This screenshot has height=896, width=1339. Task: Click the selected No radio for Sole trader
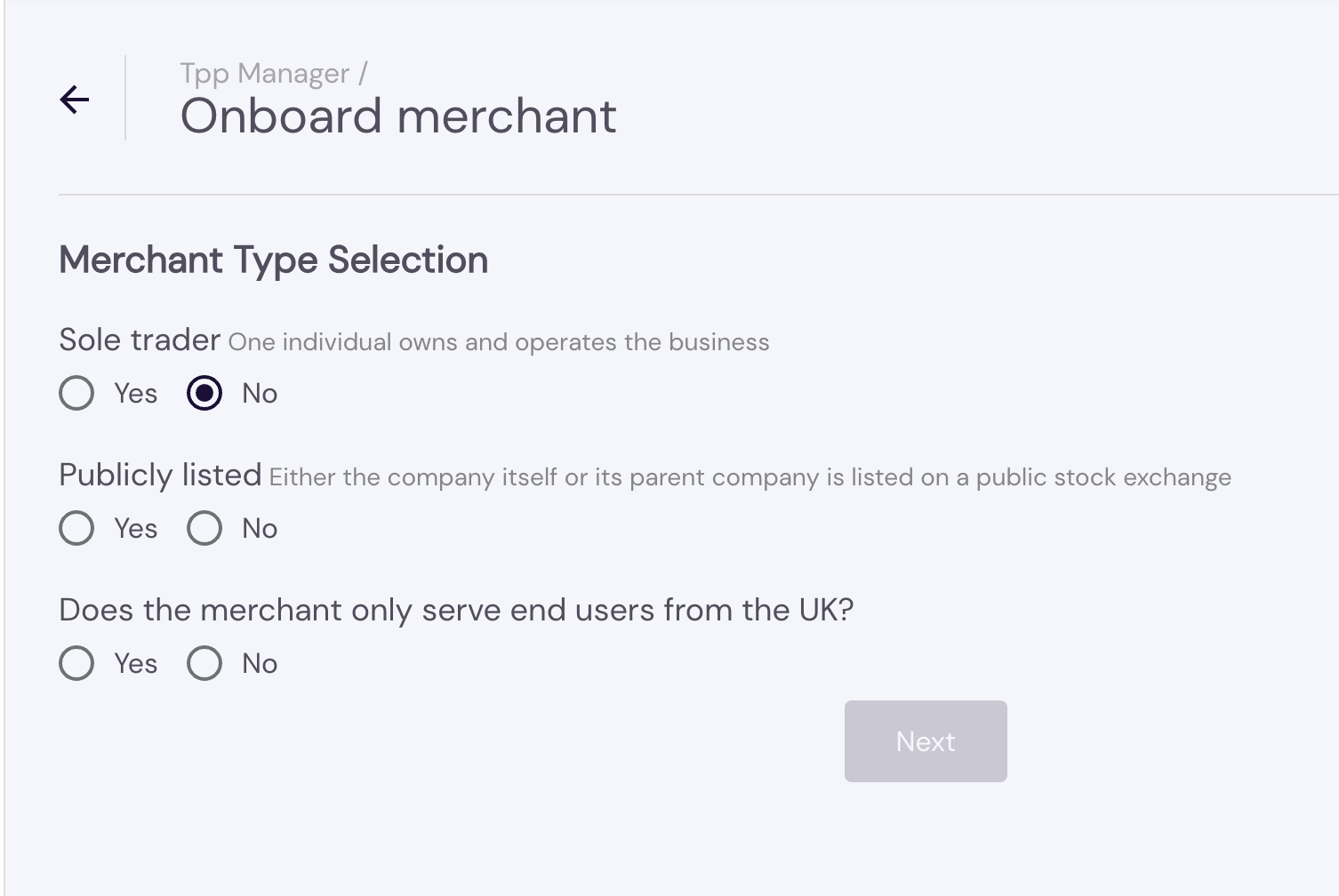pos(204,393)
